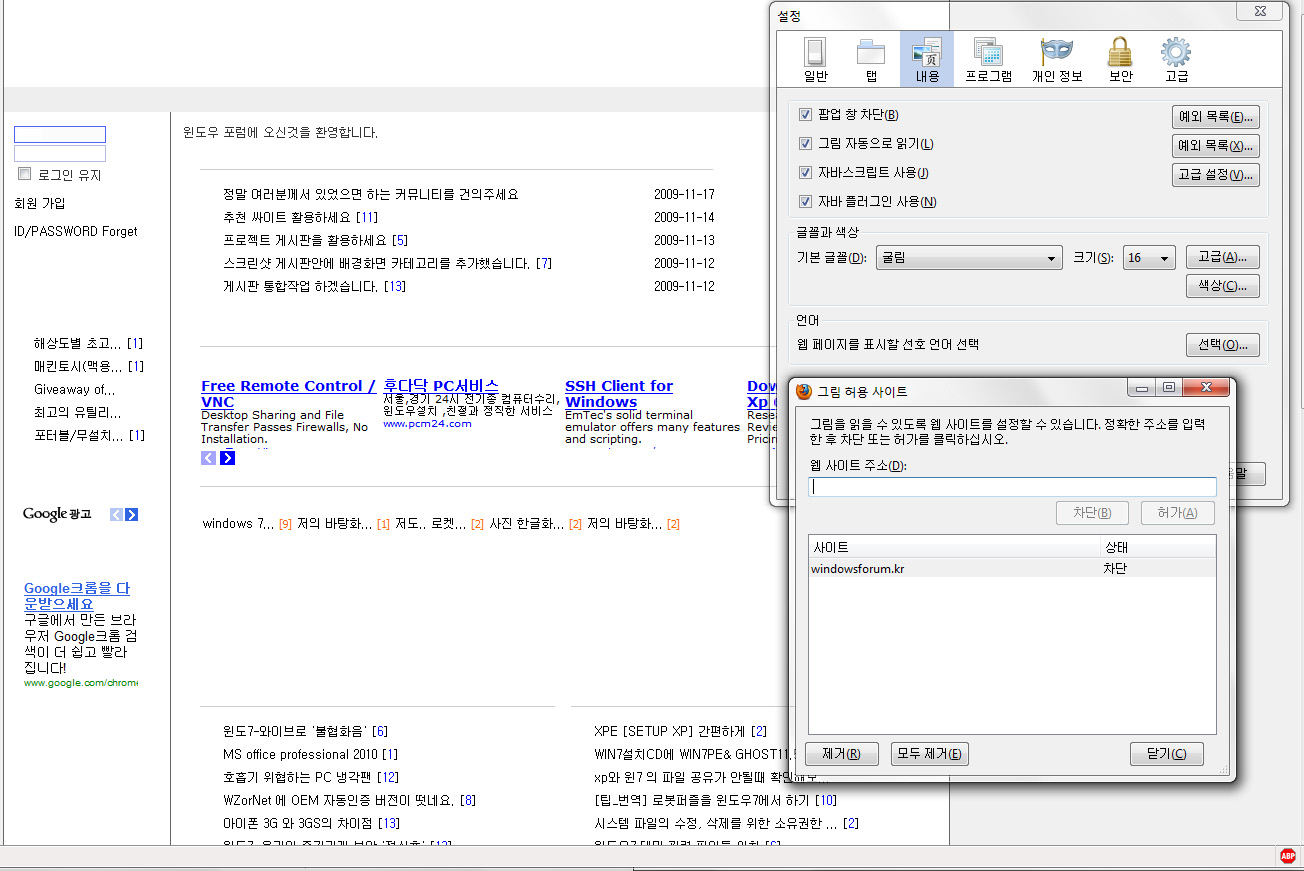1304x871 pixels.
Task: Click 예외 목록(X) button for images
Action: [x=1215, y=146]
